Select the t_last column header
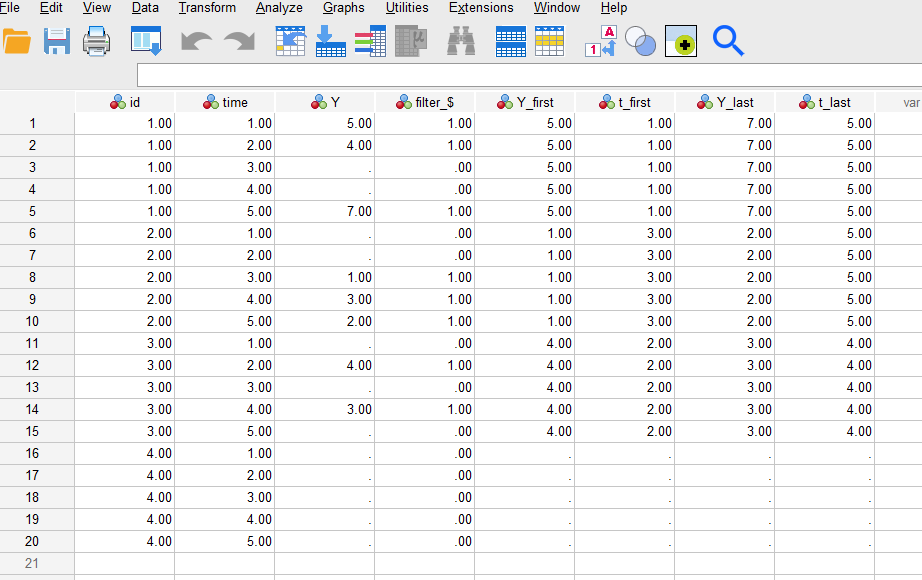Screen dimensions: 922x580 coord(824,102)
